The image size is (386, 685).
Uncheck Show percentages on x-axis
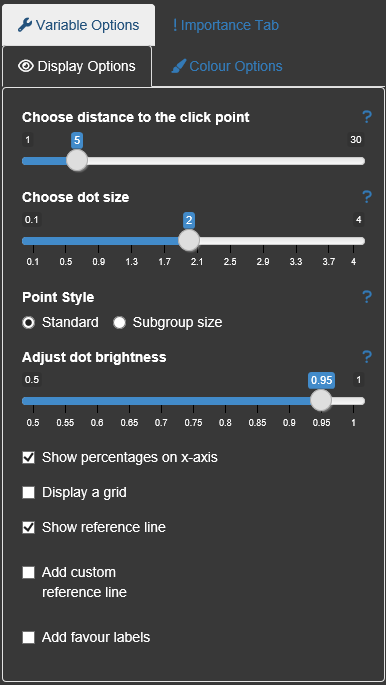coord(28,458)
